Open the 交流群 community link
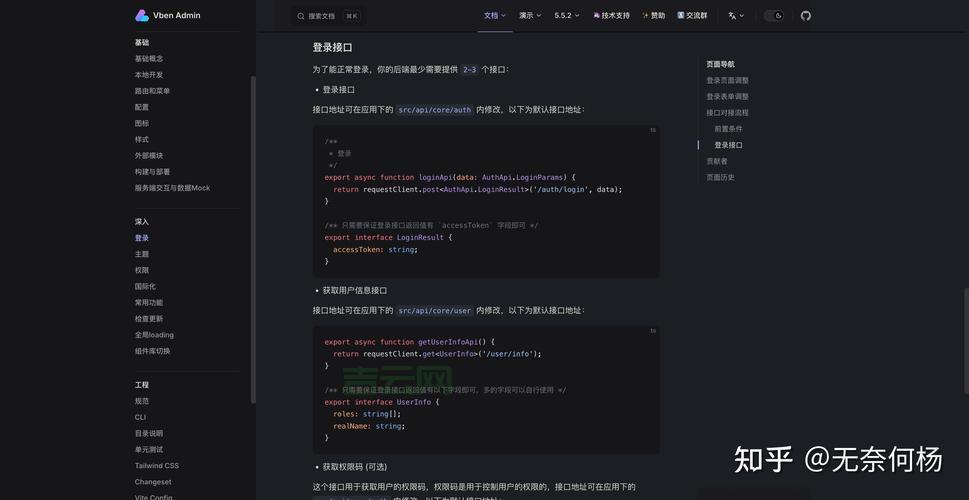Screen dimensions: 969x500 click(x=692, y=15)
